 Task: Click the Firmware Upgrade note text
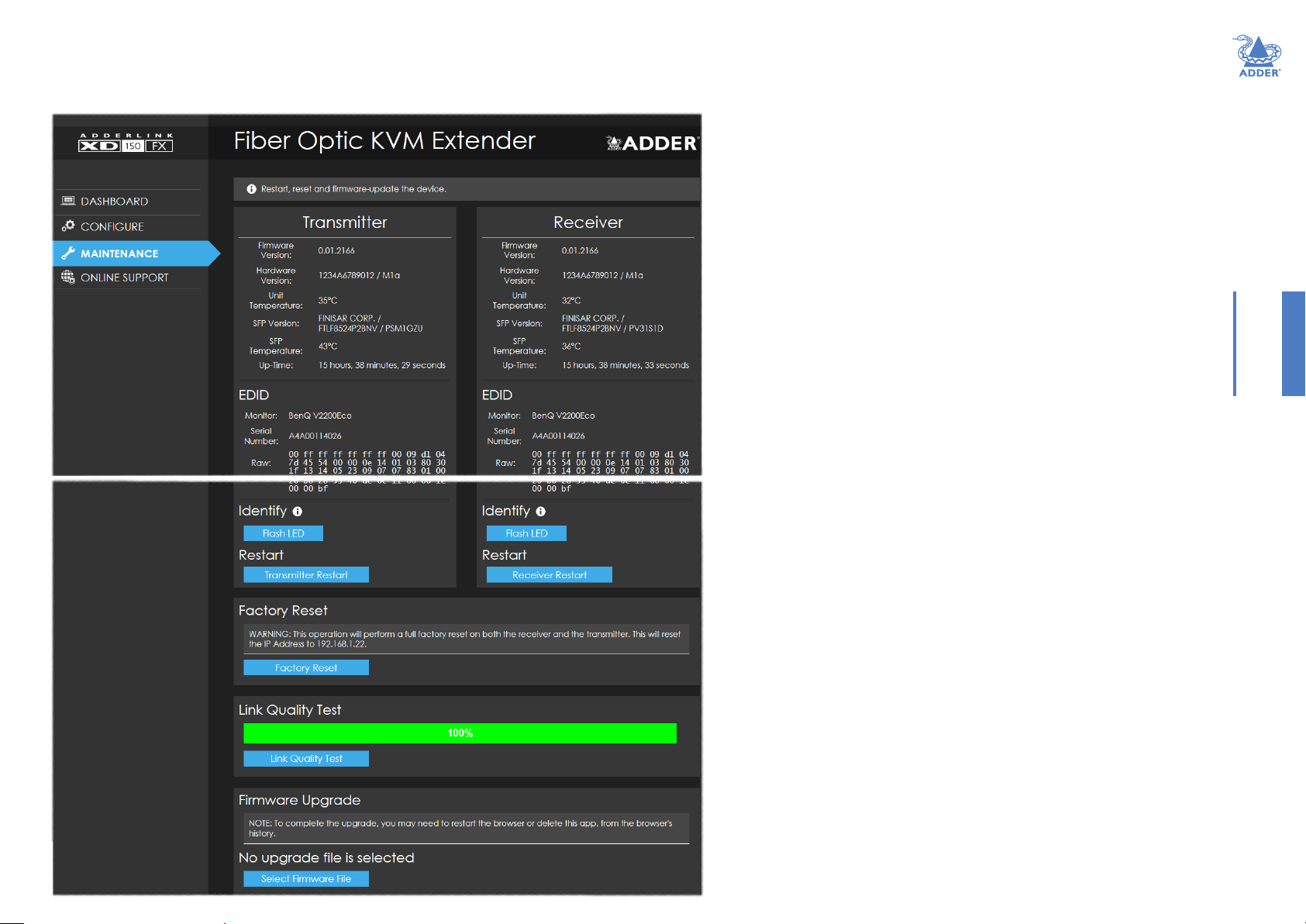tap(460, 829)
